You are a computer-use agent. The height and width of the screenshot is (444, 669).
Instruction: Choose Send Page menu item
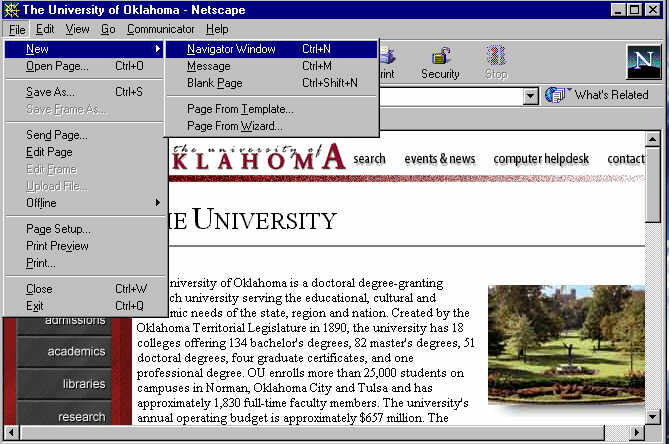[84, 135]
